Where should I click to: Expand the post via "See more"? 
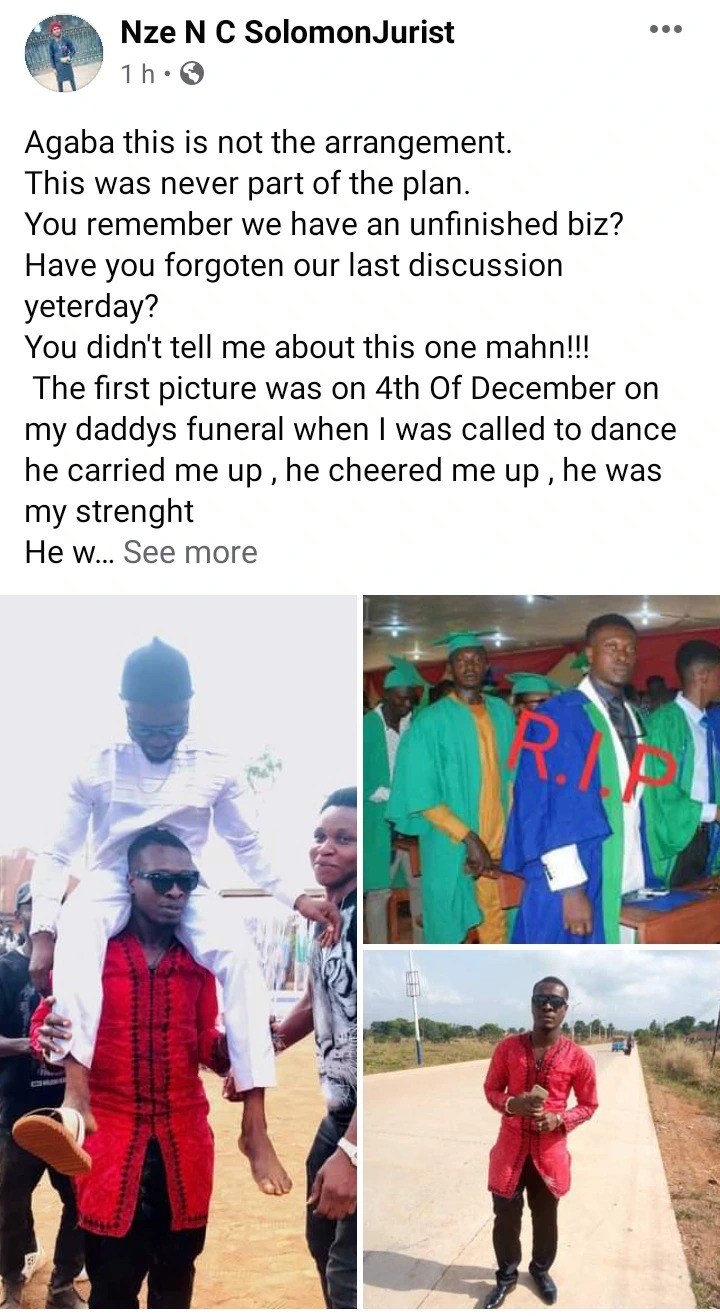coord(190,552)
